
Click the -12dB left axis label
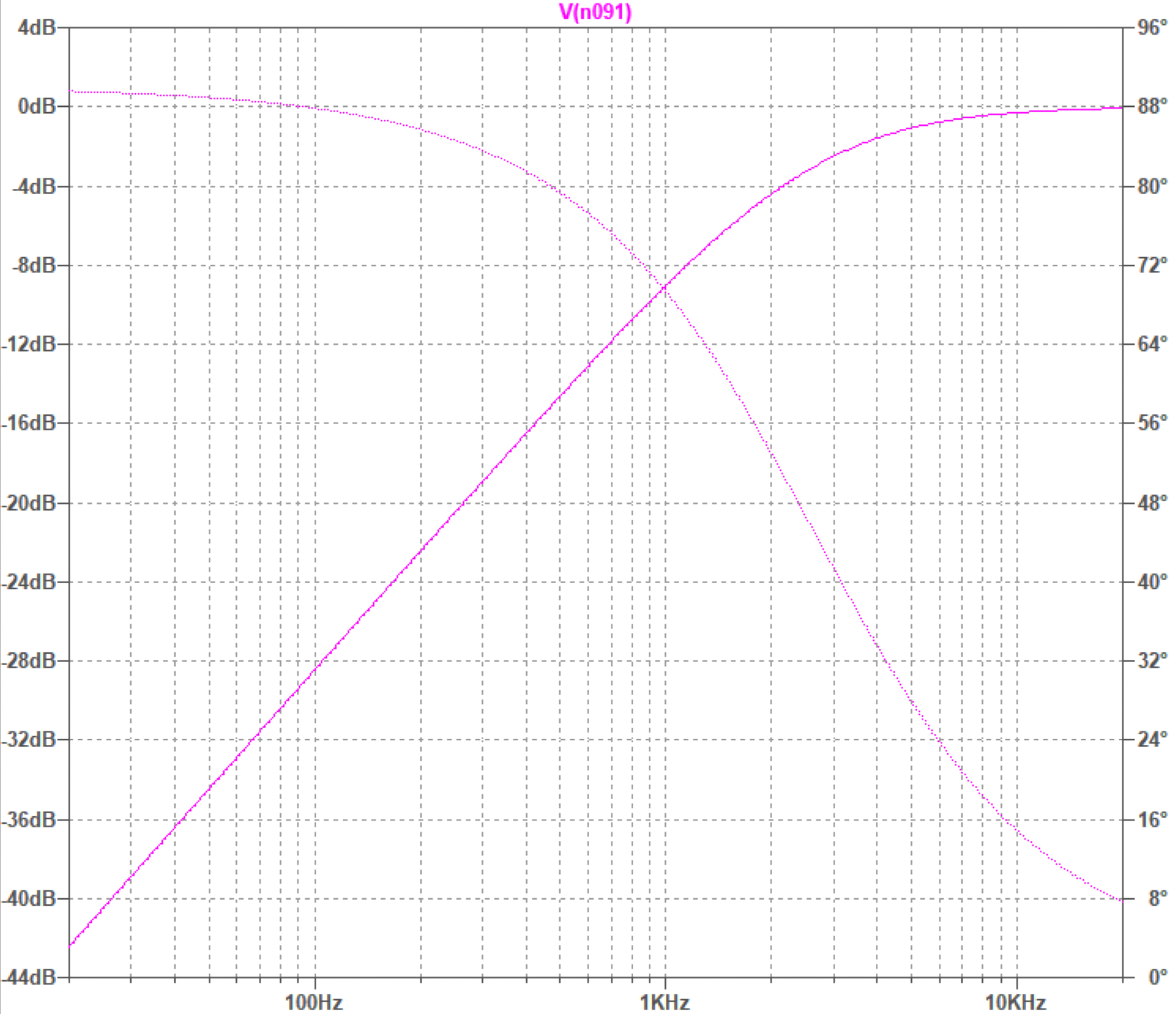click(28, 344)
